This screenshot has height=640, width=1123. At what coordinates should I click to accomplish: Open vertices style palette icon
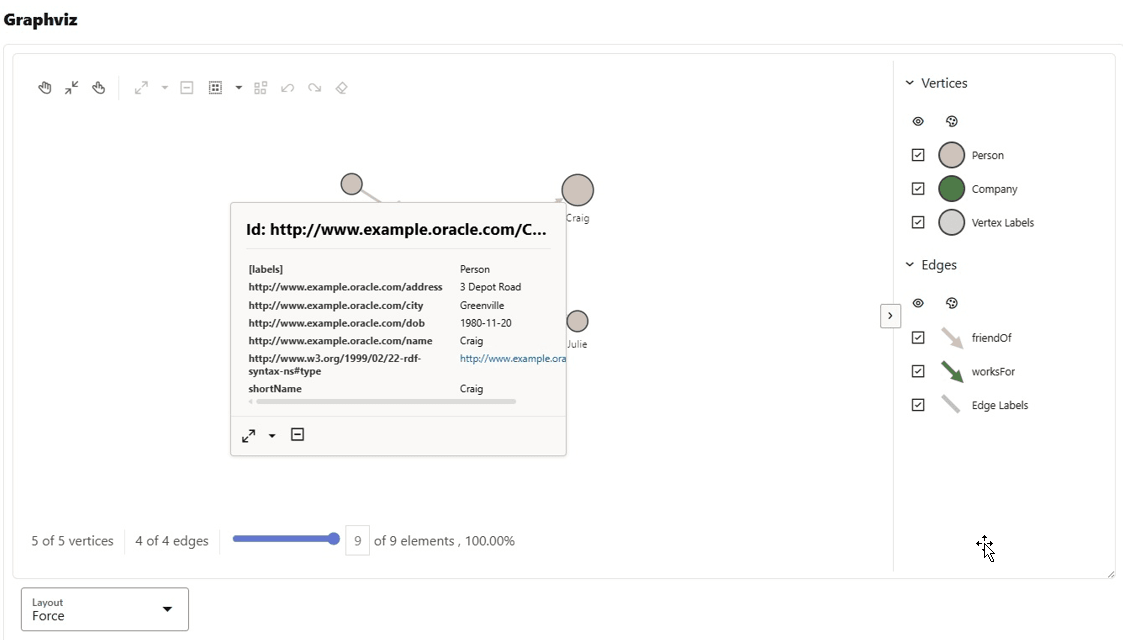point(952,122)
